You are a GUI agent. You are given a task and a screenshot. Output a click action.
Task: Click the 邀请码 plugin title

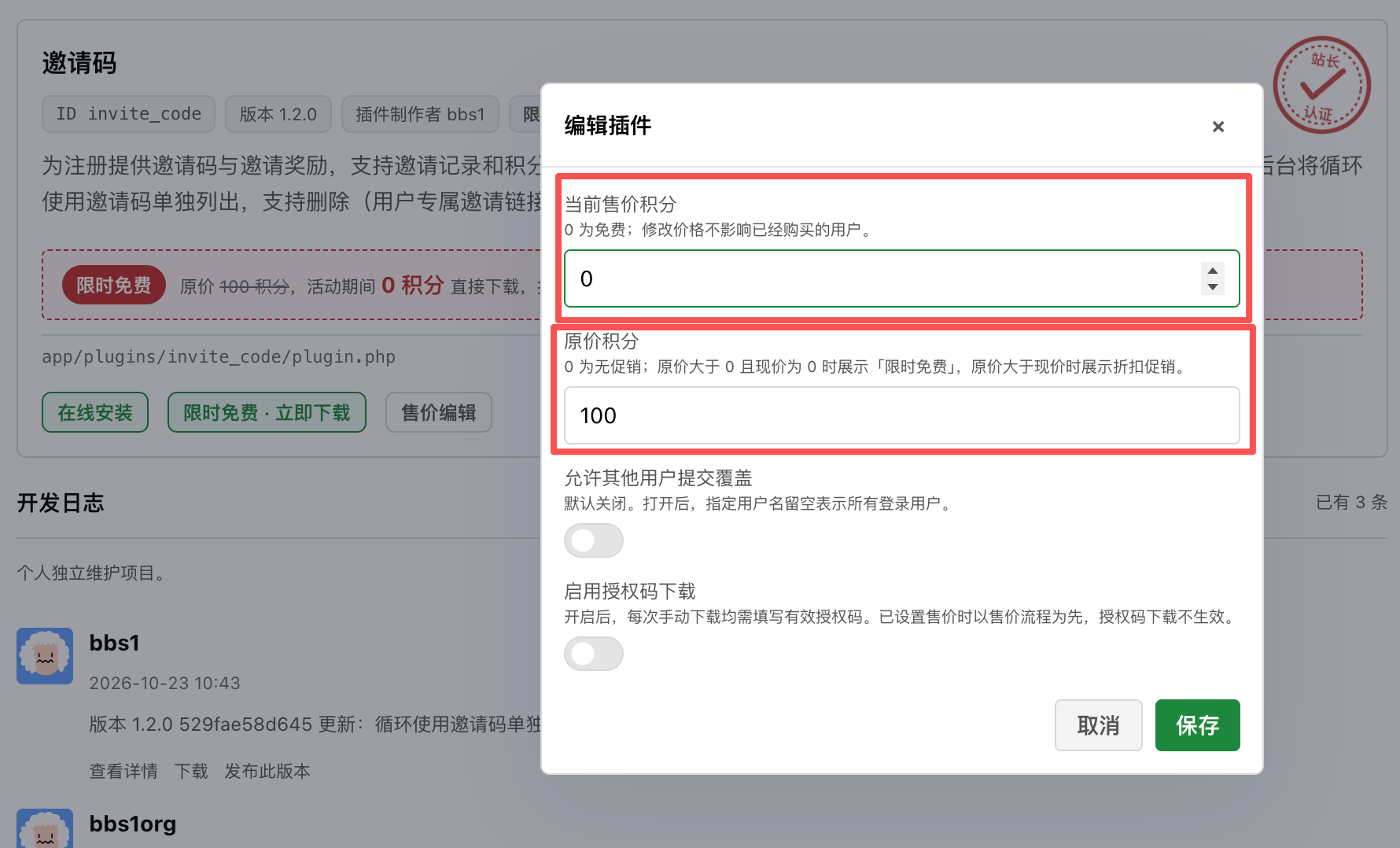tap(79, 63)
